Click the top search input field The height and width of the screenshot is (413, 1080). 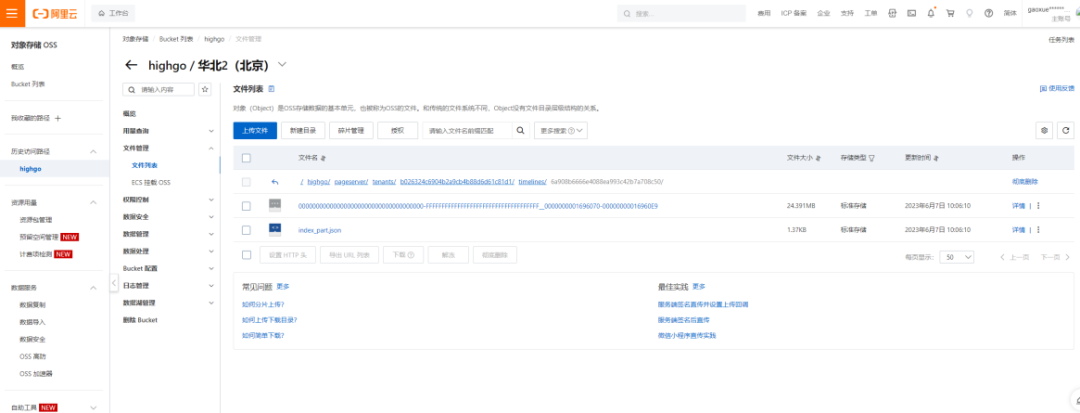(681, 13)
